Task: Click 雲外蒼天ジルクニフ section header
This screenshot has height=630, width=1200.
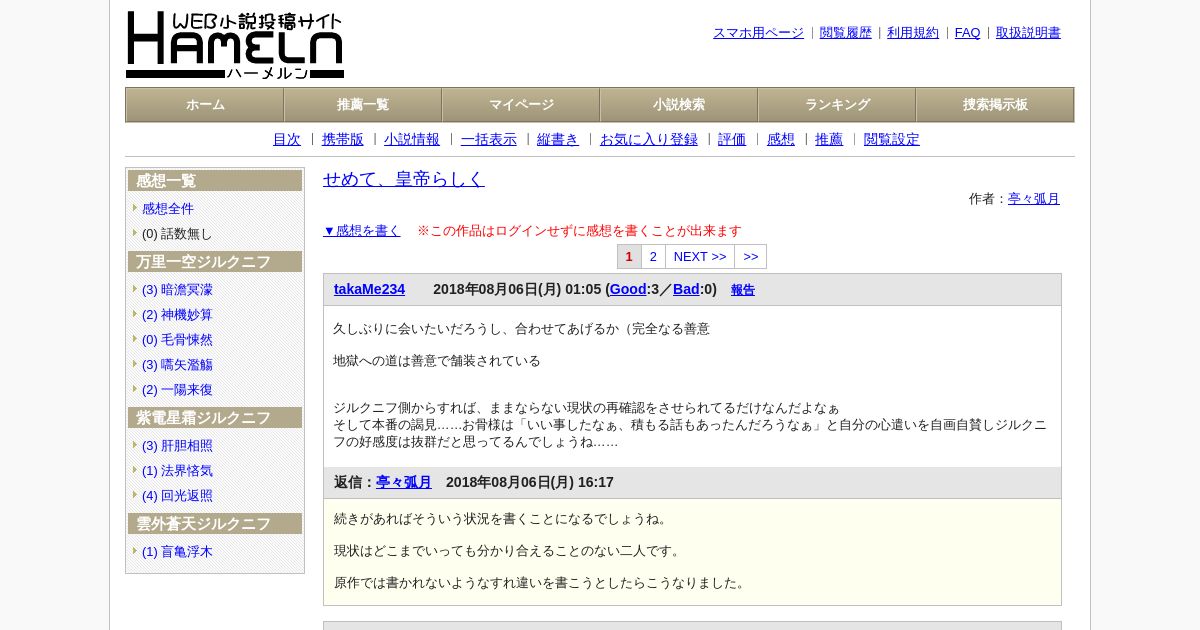Action: pyautogui.click(x=215, y=524)
